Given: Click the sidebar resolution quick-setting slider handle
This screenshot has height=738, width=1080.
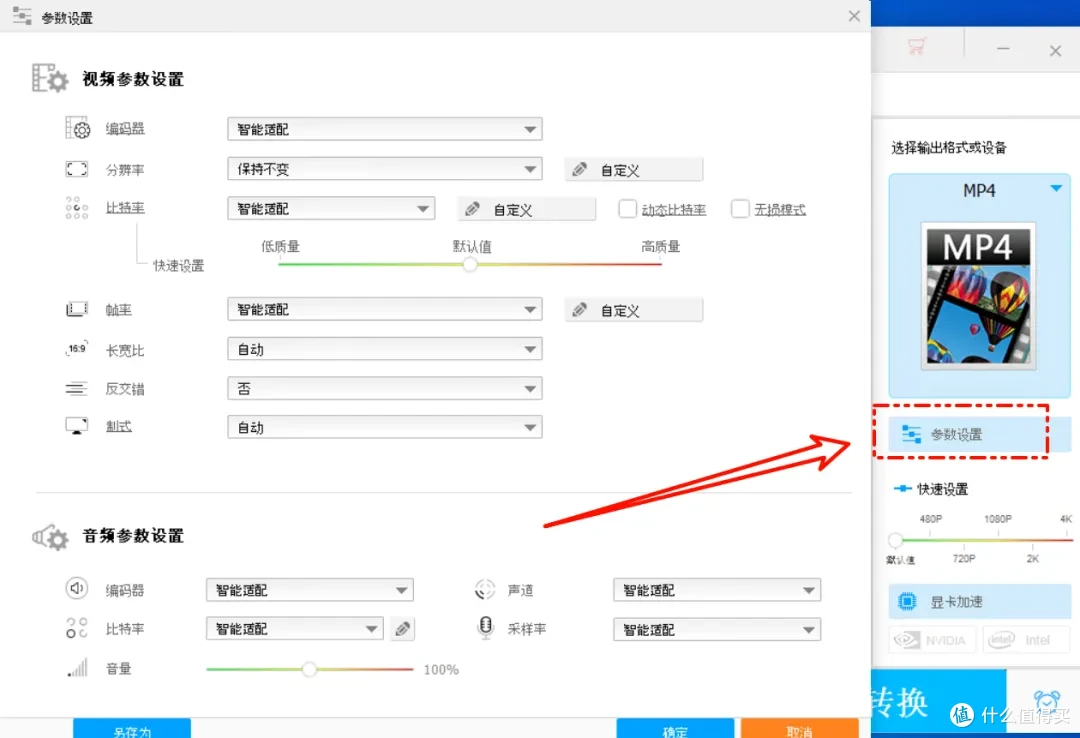Looking at the screenshot, I should tap(895, 540).
